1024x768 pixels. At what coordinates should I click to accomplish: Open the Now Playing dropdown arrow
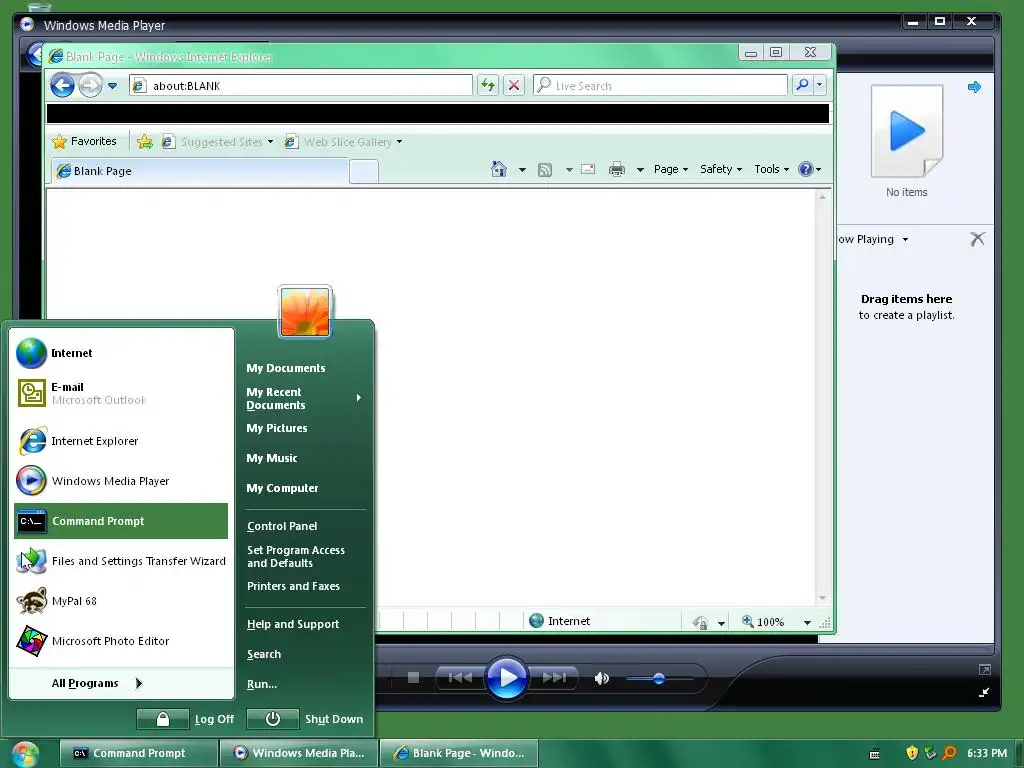coord(905,240)
